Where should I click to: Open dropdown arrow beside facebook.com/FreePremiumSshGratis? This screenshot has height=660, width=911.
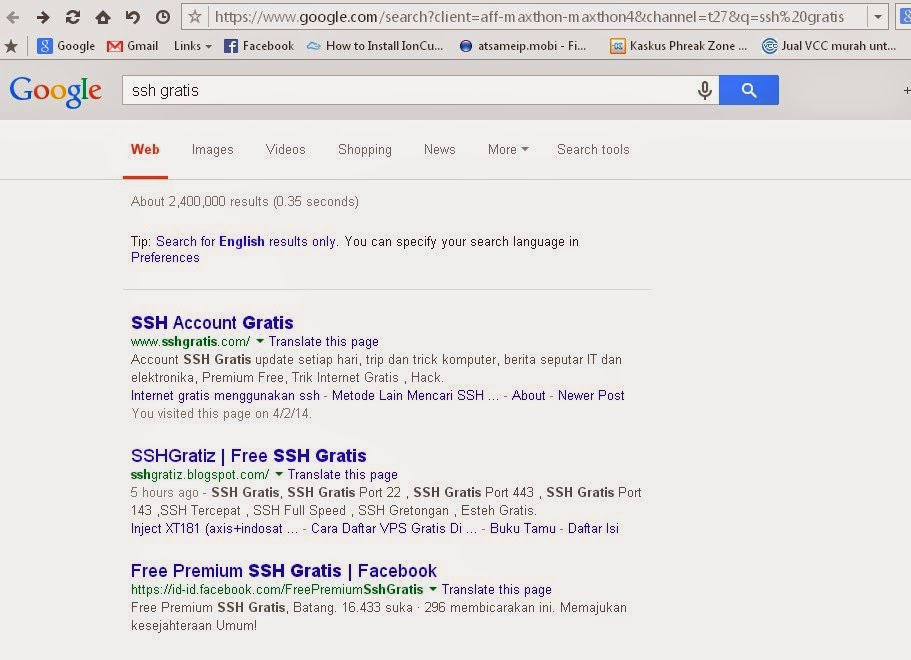(x=433, y=589)
